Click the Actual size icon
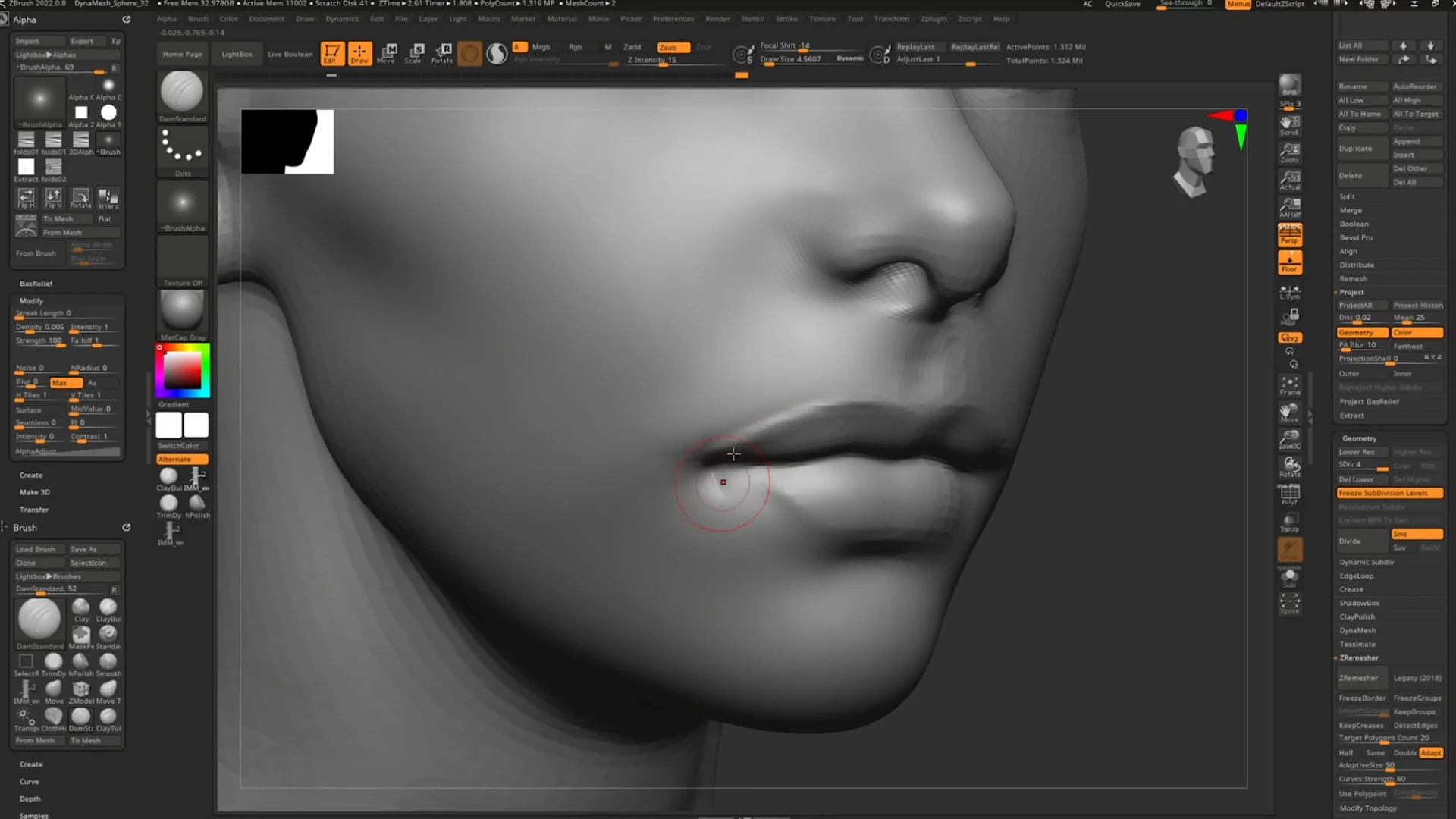 1289,180
